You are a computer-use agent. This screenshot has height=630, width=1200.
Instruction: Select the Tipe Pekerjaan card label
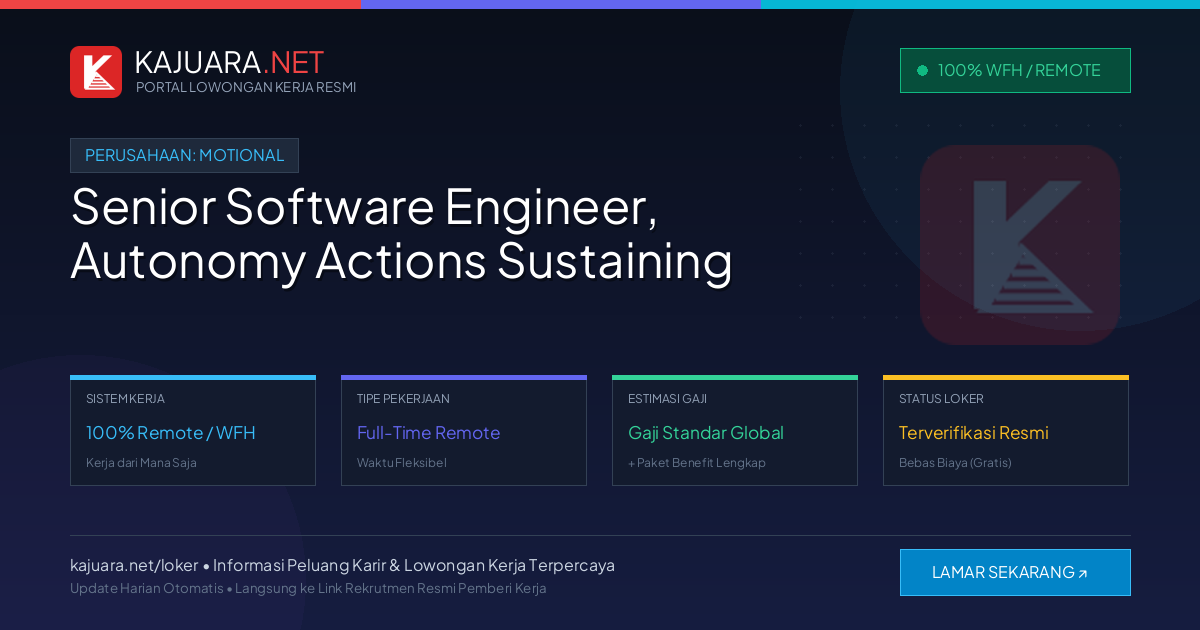coord(403,398)
